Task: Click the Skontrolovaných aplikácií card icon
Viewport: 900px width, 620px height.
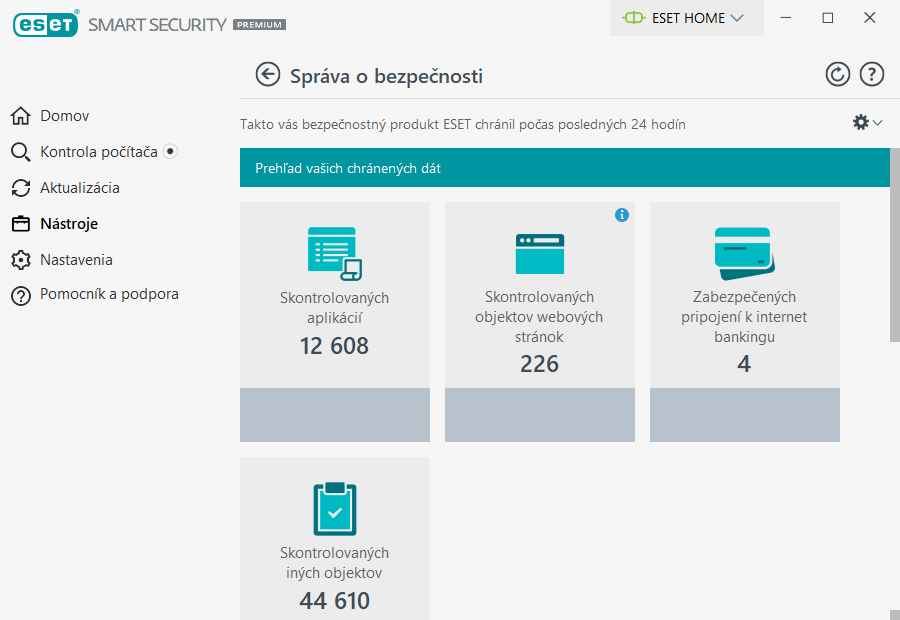Action: click(x=334, y=252)
